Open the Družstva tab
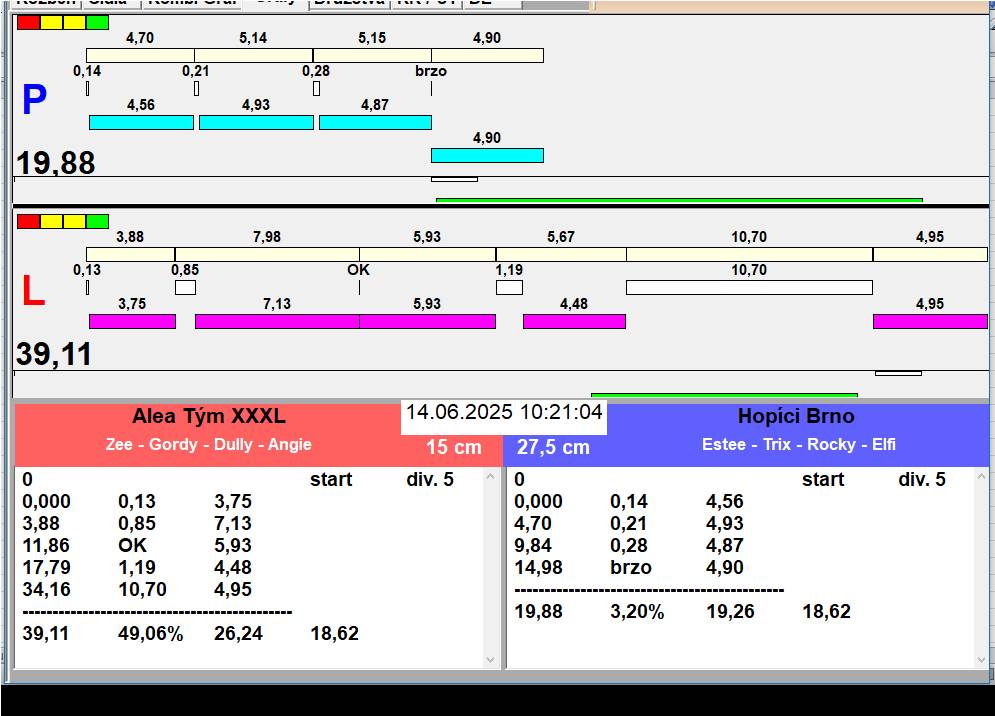995x716 pixels. coord(348,3)
